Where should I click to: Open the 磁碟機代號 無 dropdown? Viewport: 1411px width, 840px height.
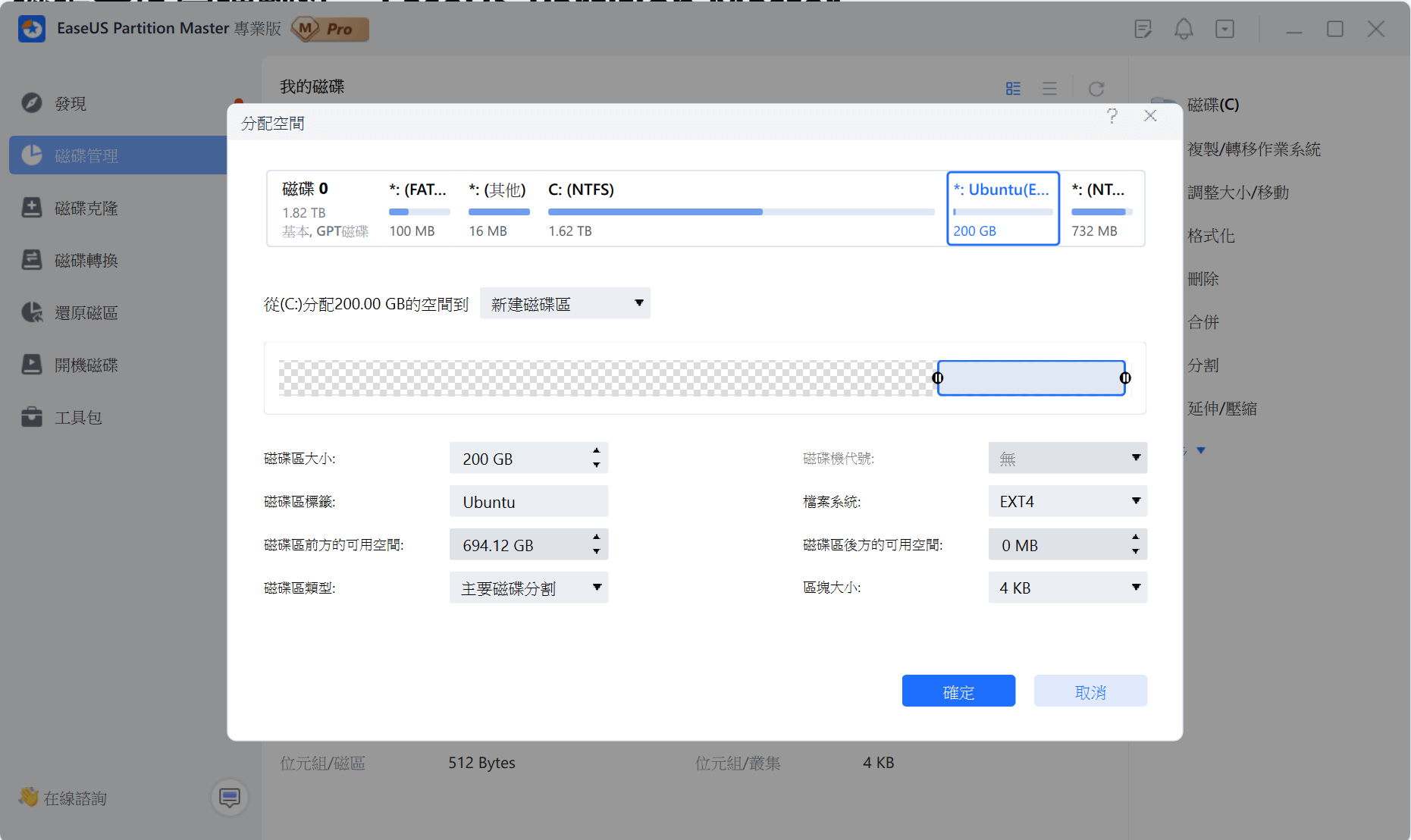pyautogui.click(x=1068, y=458)
